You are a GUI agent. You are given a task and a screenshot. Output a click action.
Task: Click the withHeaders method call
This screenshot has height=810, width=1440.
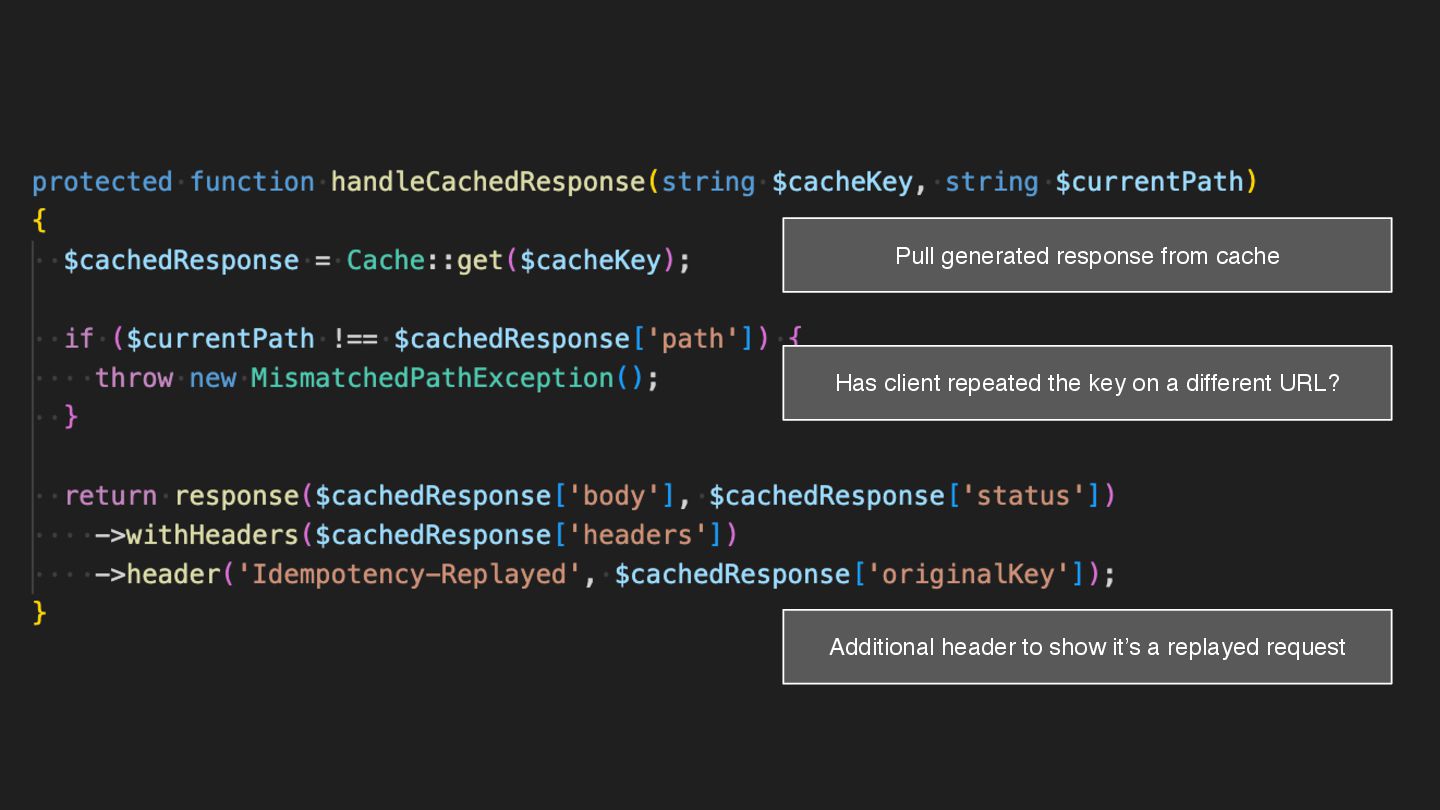click(212, 535)
